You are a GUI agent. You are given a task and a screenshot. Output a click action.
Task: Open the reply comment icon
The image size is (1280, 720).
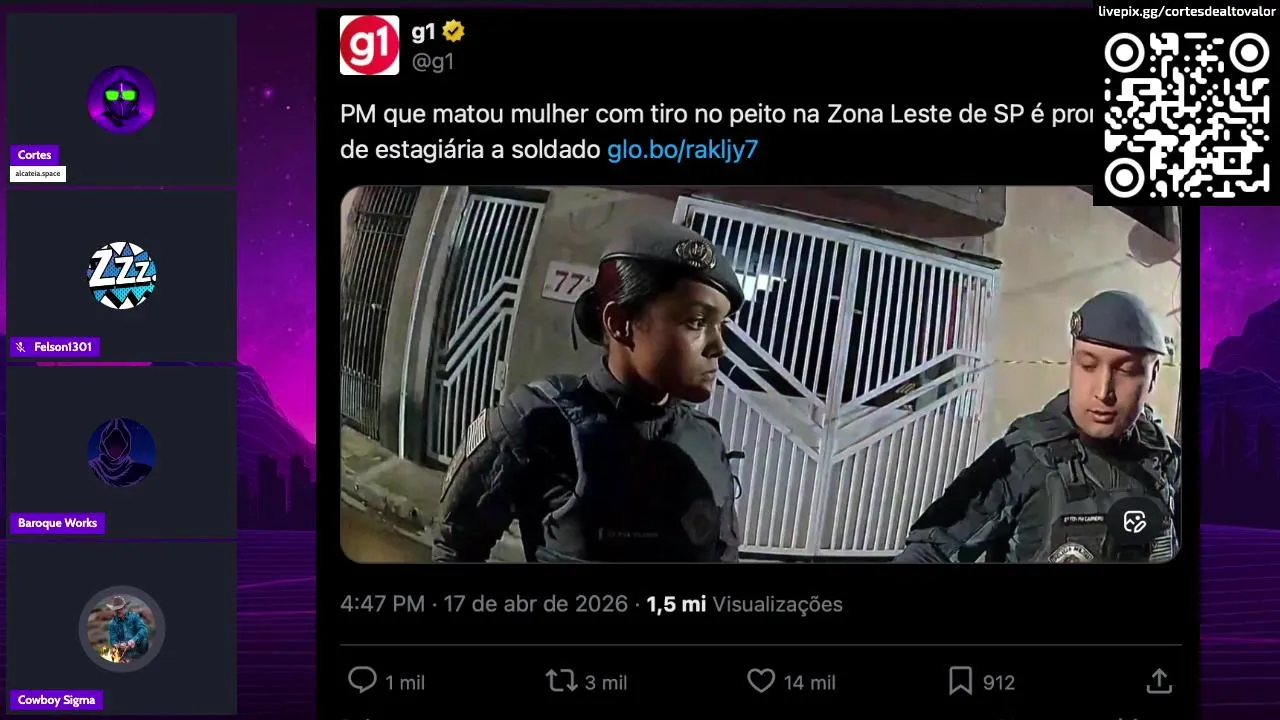(362, 681)
